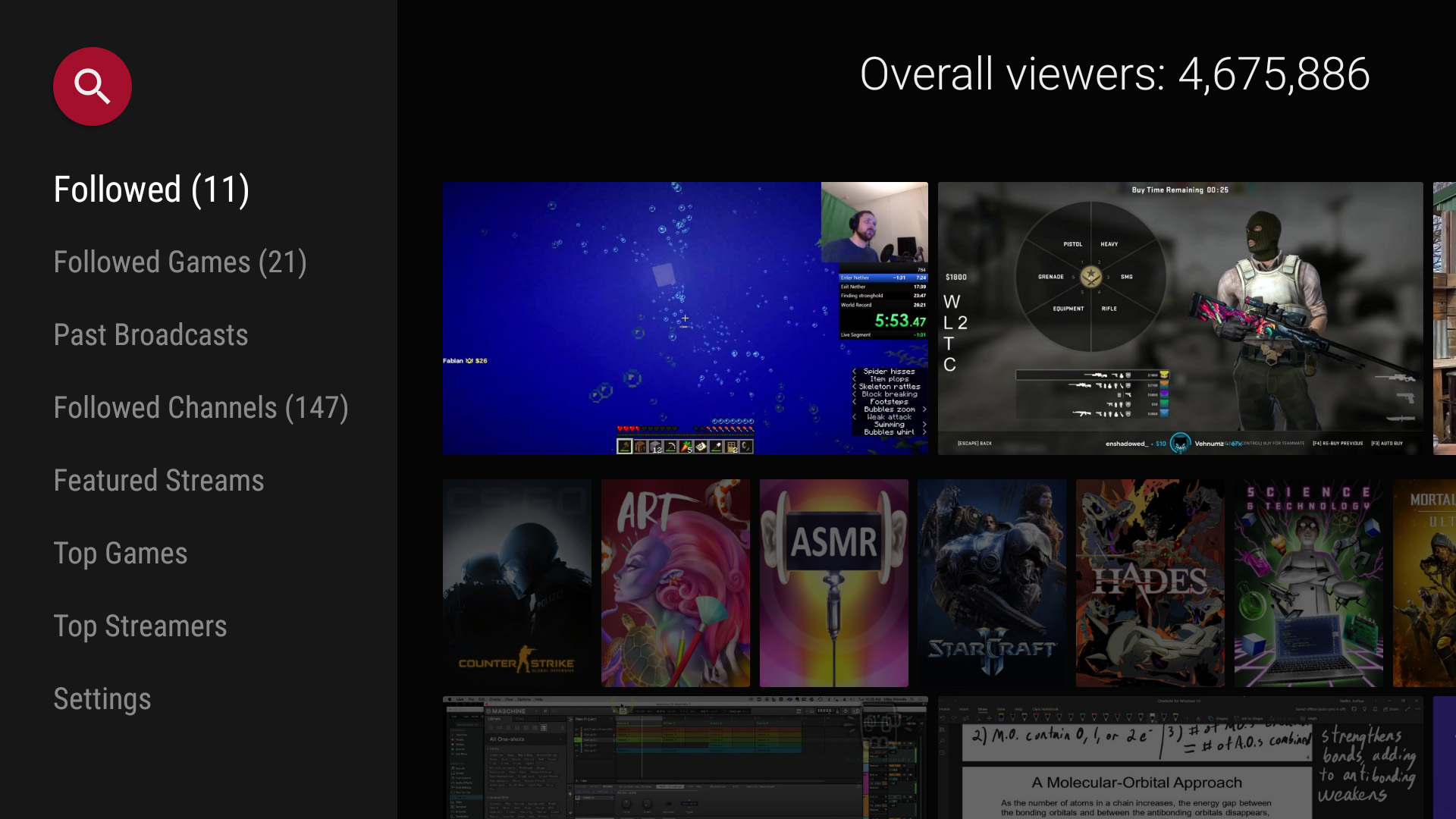
Task: Navigate to Featured Streams
Action: click(x=158, y=481)
